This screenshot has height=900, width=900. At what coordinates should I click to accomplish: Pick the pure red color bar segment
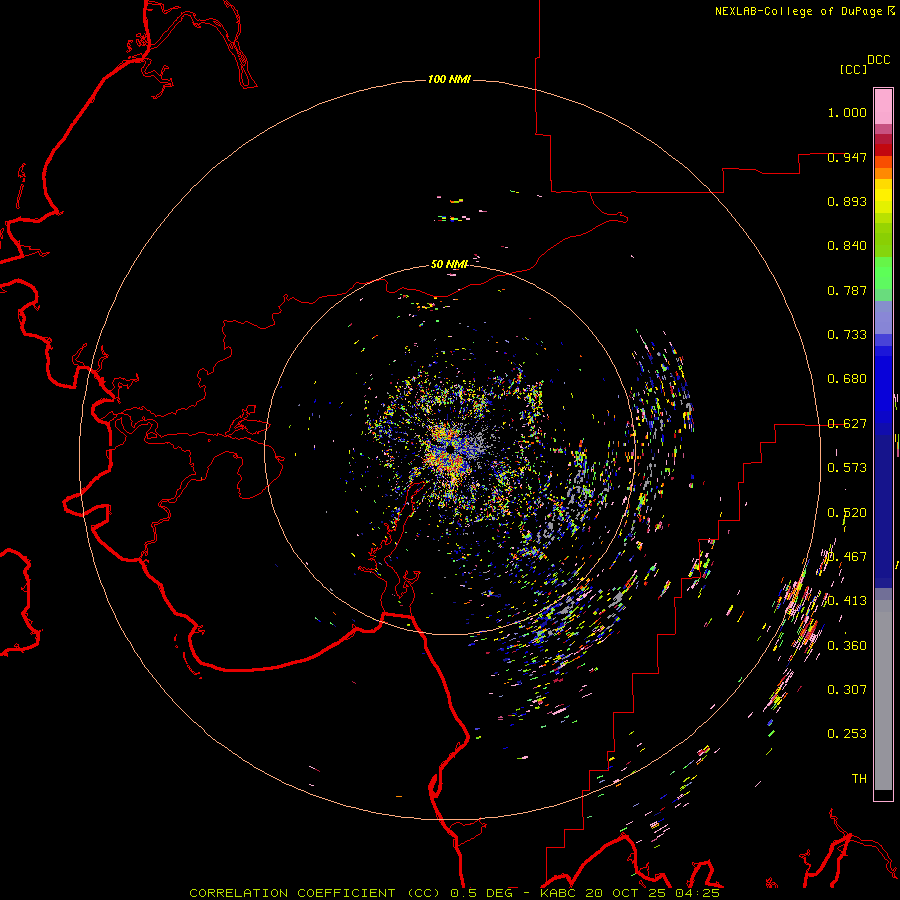(883, 150)
